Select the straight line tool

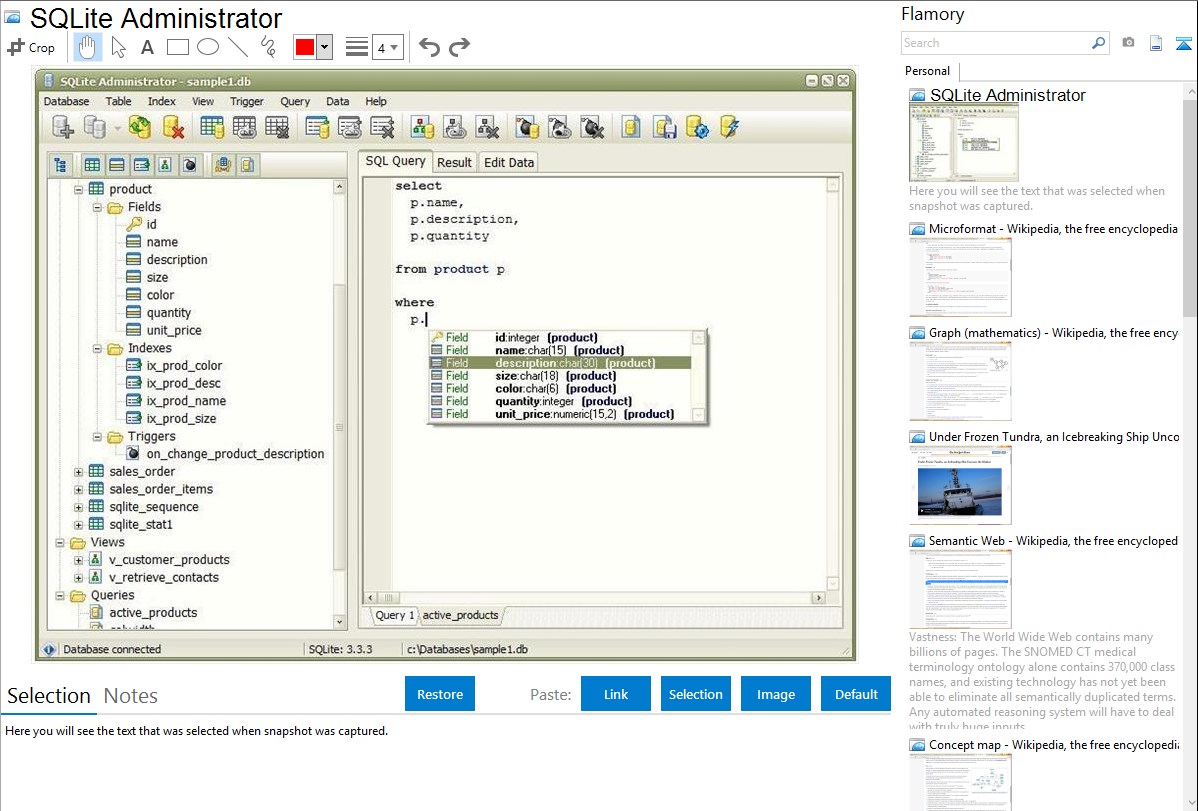pos(238,47)
